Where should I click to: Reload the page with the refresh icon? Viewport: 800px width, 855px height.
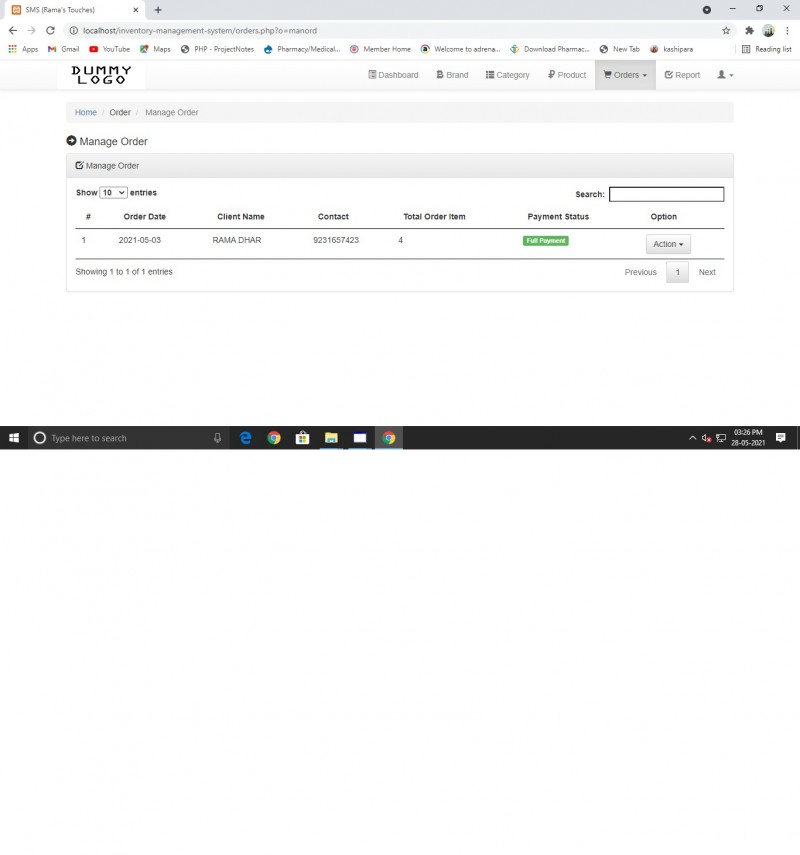[50, 31]
